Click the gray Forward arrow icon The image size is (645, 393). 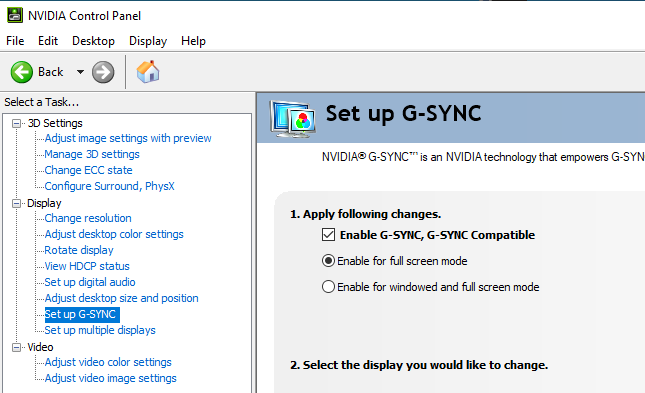(103, 72)
